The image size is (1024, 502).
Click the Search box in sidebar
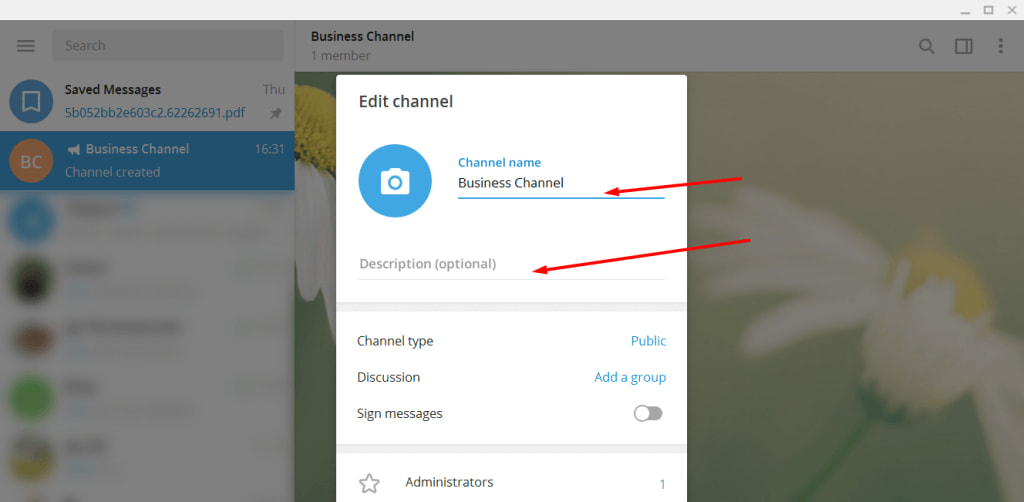pos(168,46)
